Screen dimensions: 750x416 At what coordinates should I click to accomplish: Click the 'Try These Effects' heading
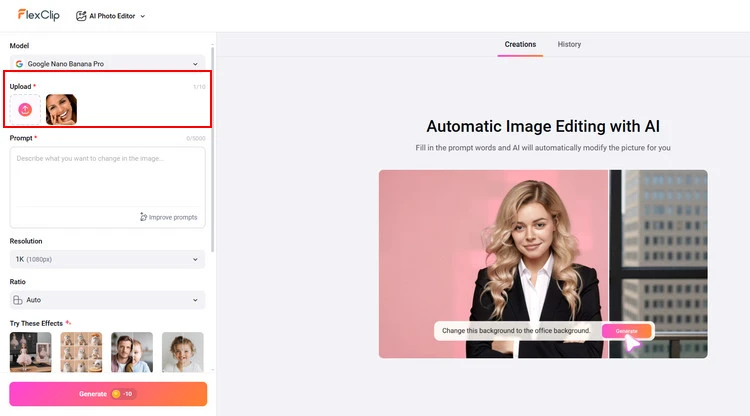click(x=36, y=323)
